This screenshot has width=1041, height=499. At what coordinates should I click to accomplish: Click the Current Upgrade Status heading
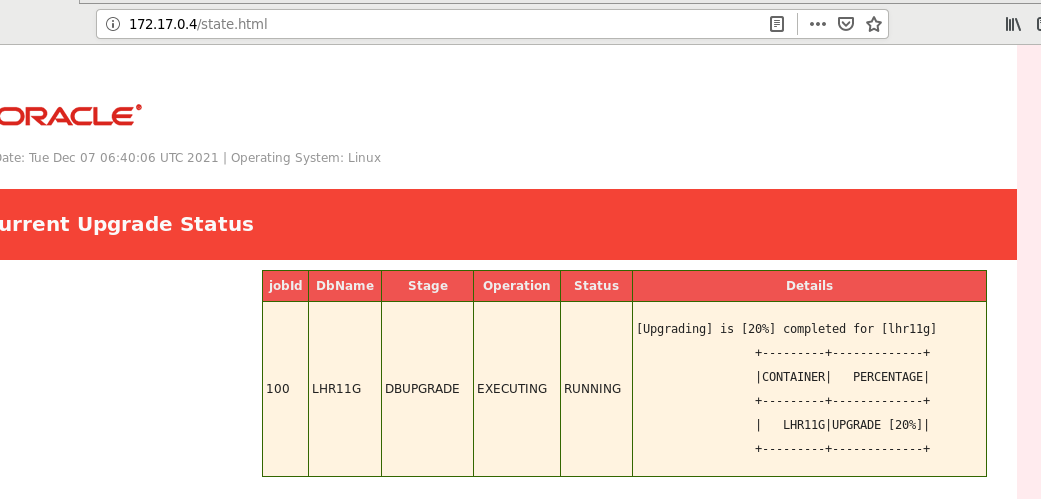tap(126, 224)
